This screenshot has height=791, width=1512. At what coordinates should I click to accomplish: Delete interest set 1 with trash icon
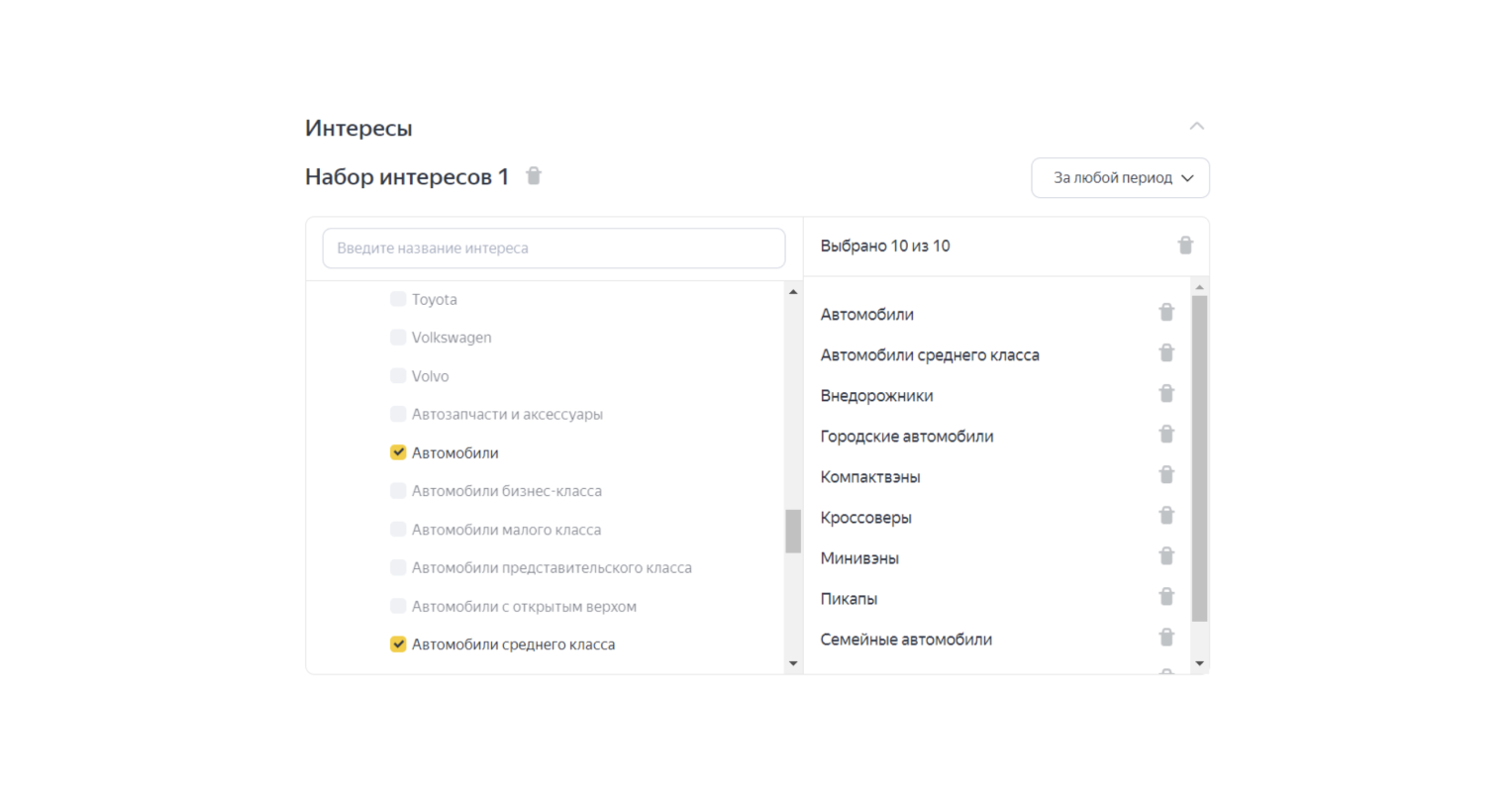pos(534,176)
